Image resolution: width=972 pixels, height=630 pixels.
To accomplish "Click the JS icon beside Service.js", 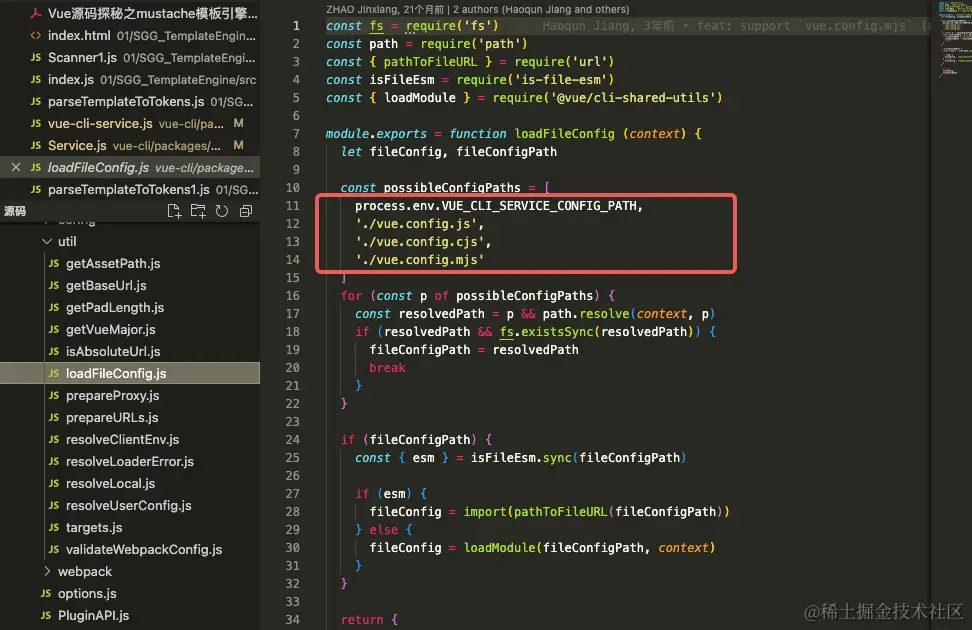I will [x=36, y=146].
